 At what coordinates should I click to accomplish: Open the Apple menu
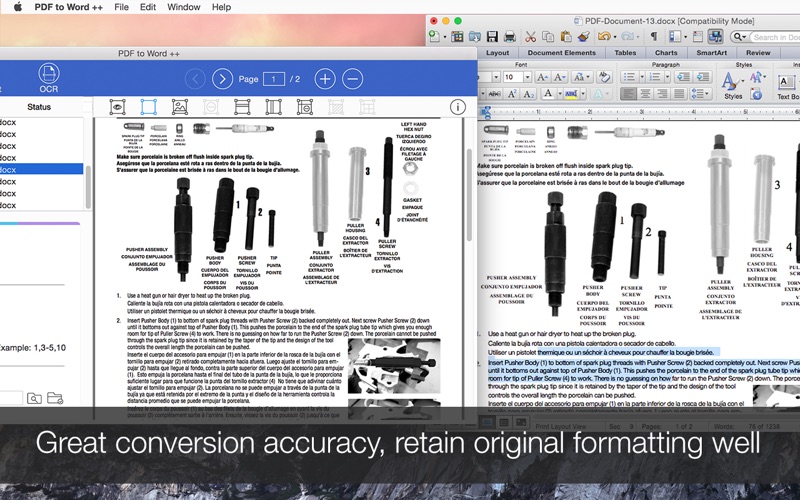[x=18, y=7]
